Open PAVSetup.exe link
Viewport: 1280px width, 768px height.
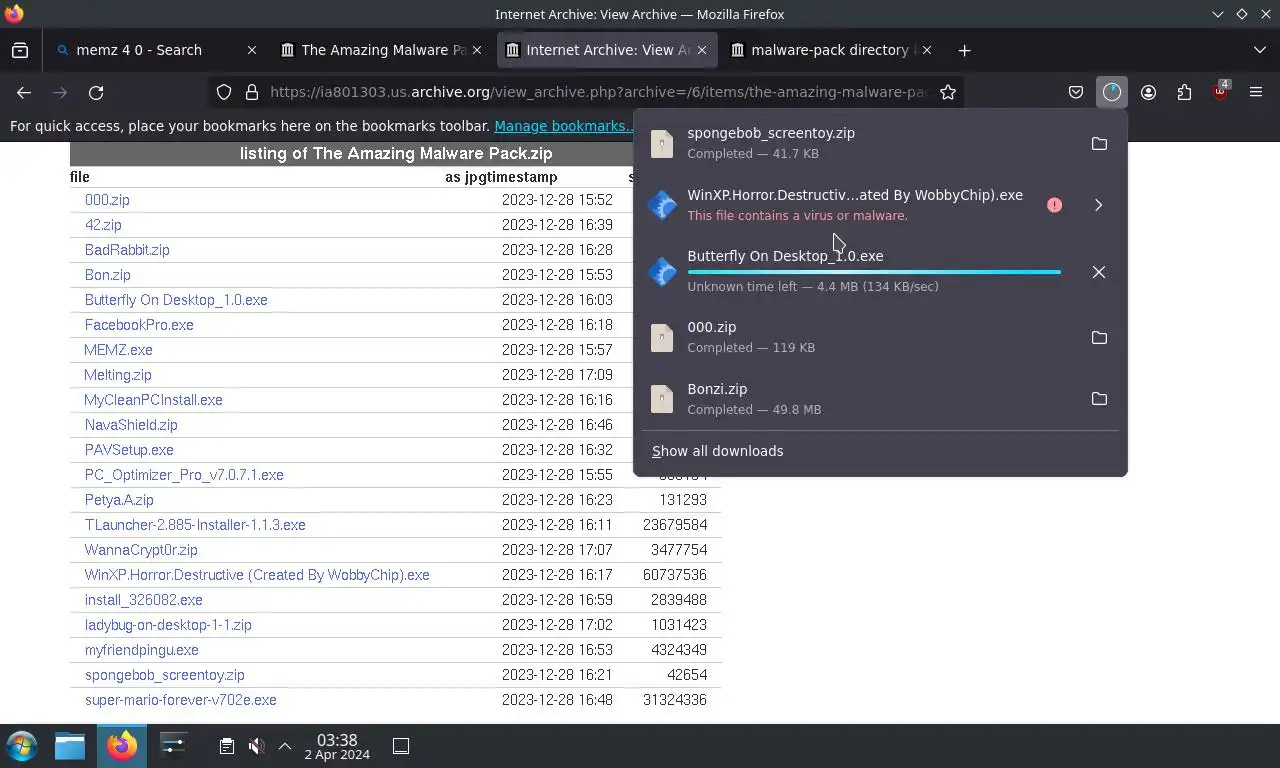pyautogui.click(x=129, y=450)
